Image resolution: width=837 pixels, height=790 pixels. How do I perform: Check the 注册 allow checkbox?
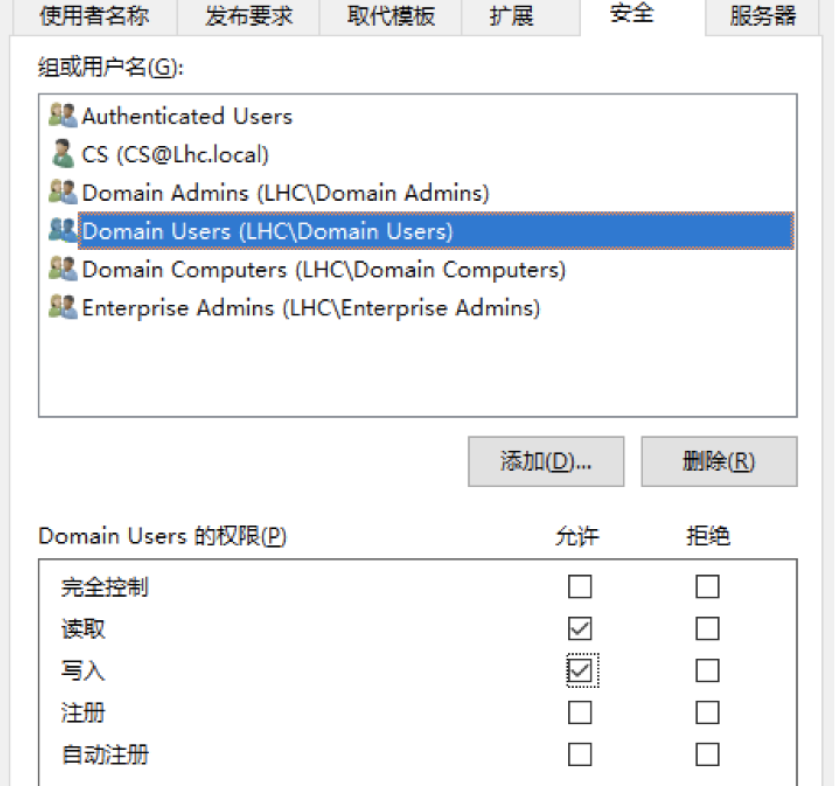point(580,713)
